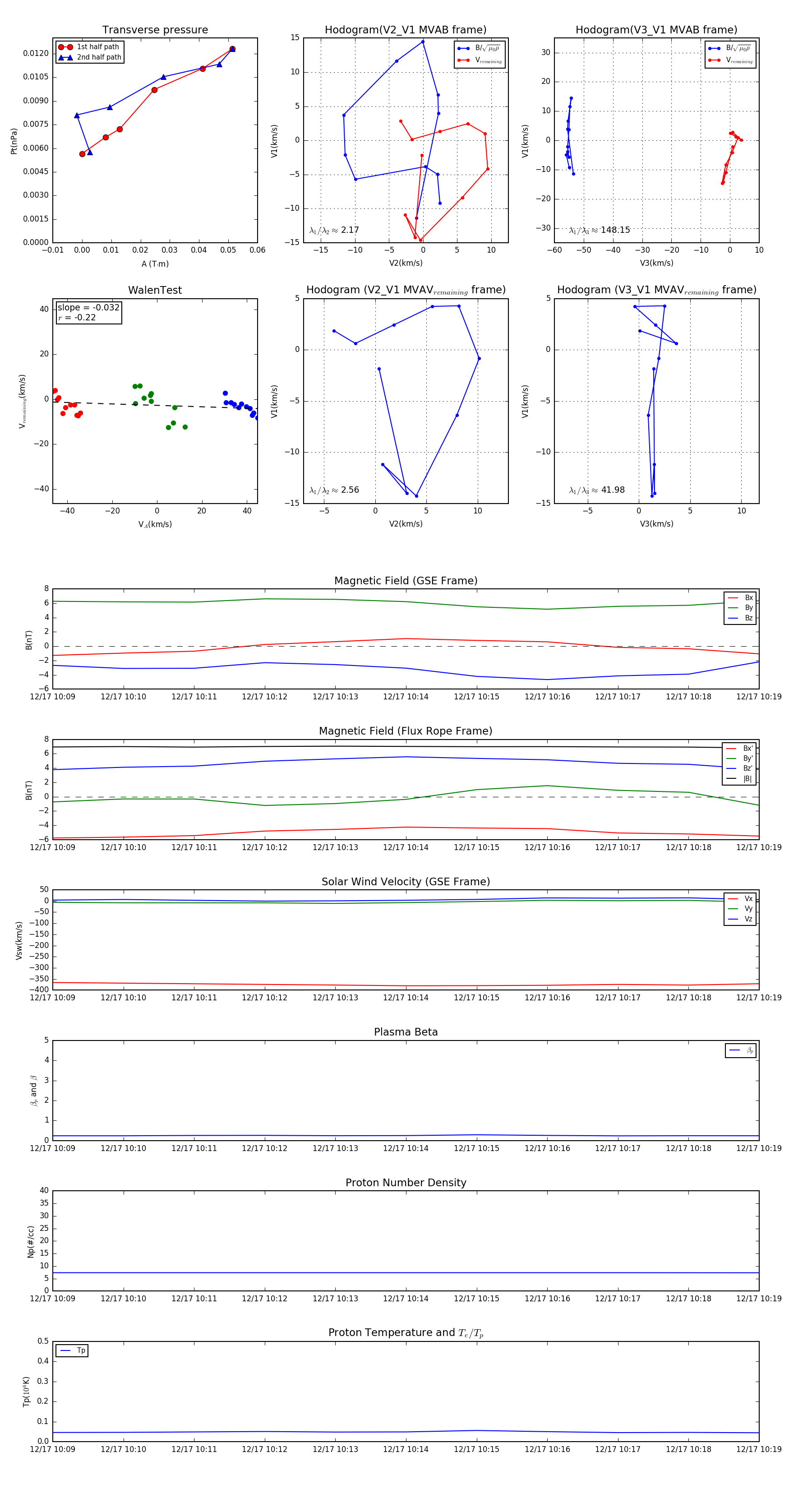
Task: Click the 'Np(#/cc)' y-axis label
Action: coord(31,1242)
